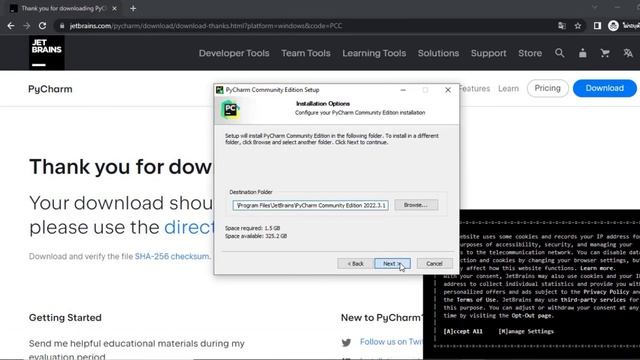This screenshot has height=360, width=640.
Task: Go Back in the setup wizard
Action: [355, 264]
